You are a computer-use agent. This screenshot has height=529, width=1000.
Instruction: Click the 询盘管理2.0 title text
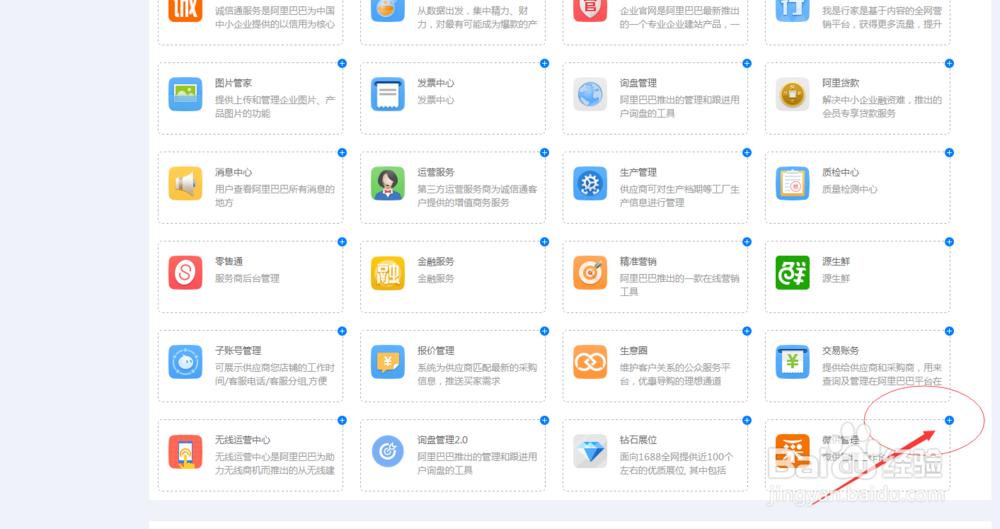[443, 440]
